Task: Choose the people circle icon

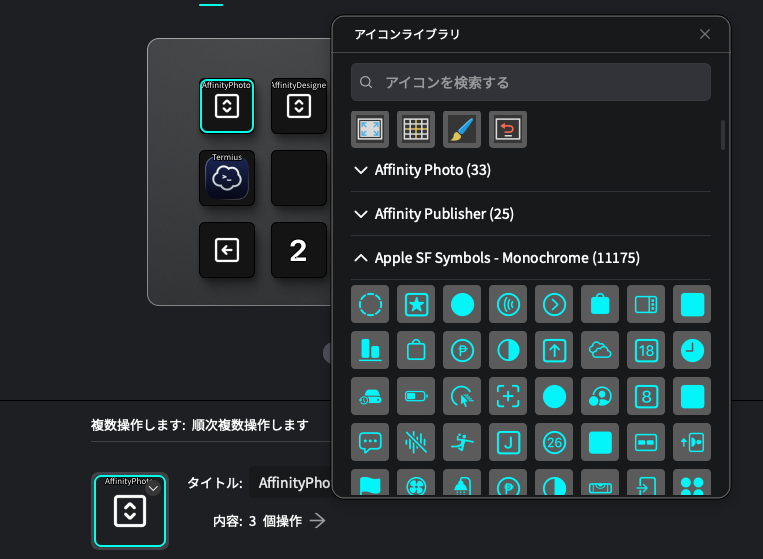Action: tap(600, 396)
